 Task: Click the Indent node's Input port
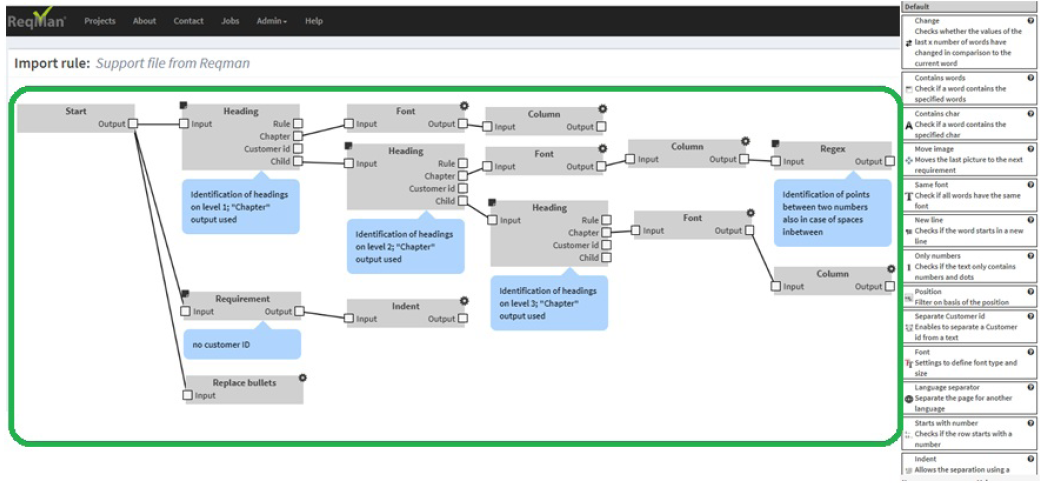pos(350,318)
